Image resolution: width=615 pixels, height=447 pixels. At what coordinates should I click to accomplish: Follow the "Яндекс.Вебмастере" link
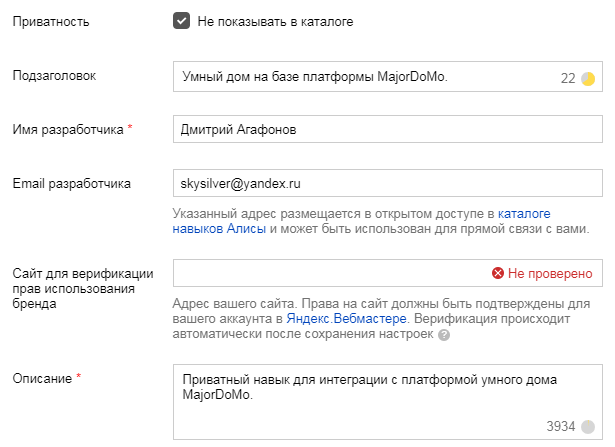coord(347,318)
